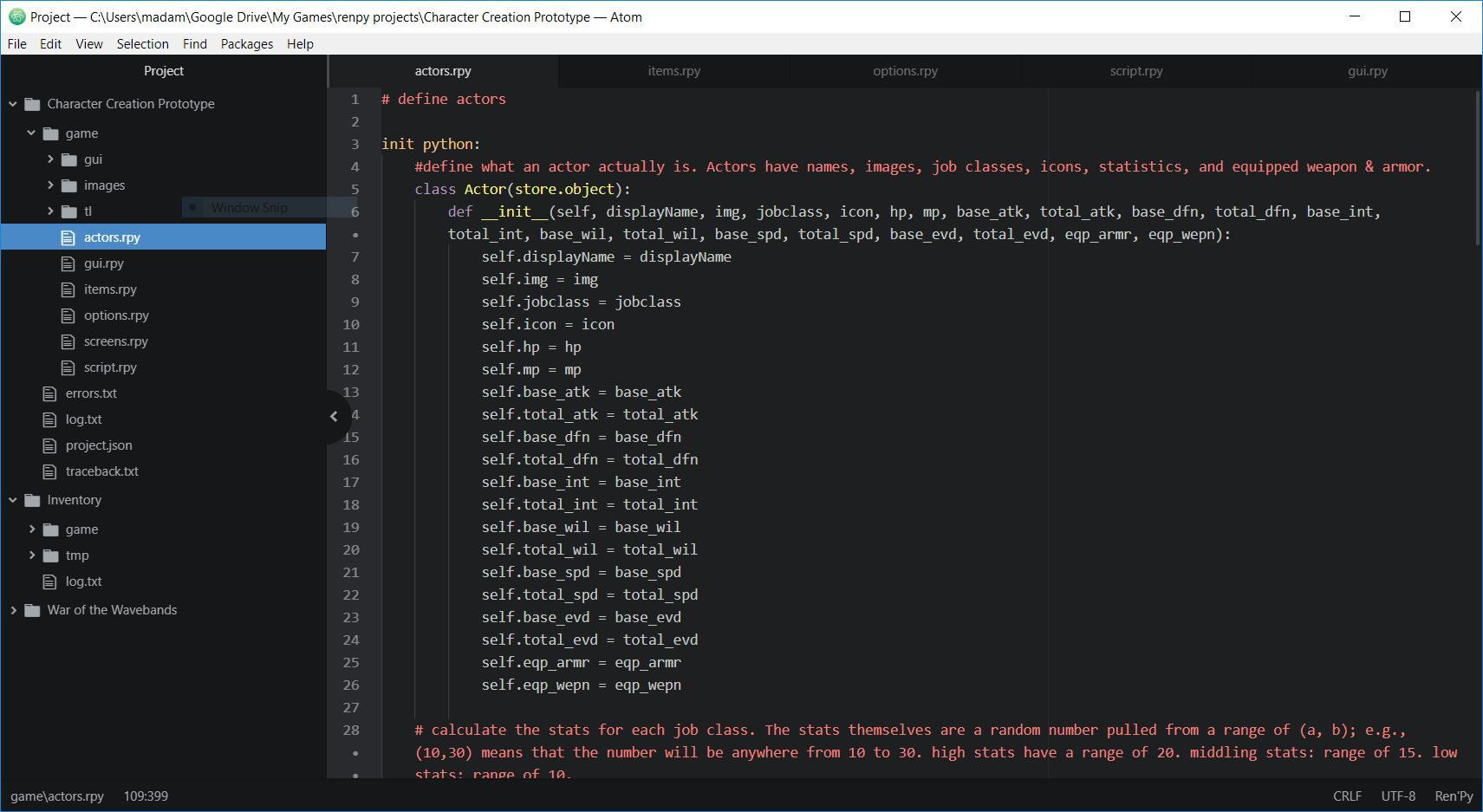Open the Packages menu
Image resolution: width=1483 pixels, height=812 pixels.
point(247,44)
